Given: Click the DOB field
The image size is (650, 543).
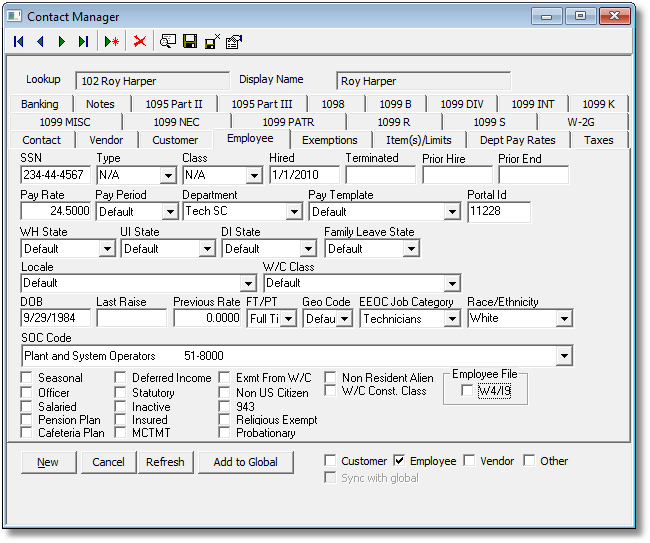Looking at the screenshot, I should (x=55, y=318).
